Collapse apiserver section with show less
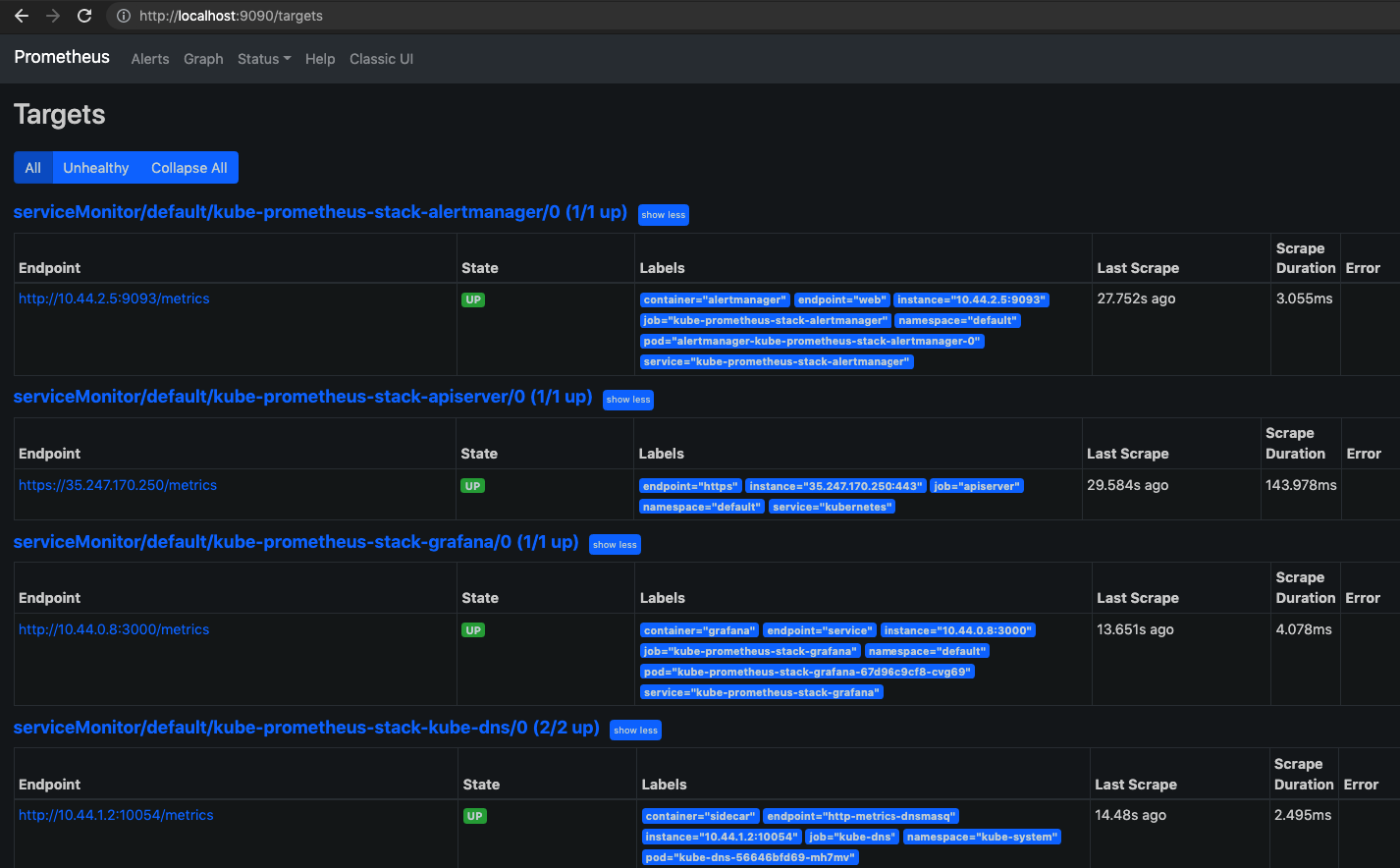The width and height of the screenshot is (1400, 868). [x=628, y=400]
